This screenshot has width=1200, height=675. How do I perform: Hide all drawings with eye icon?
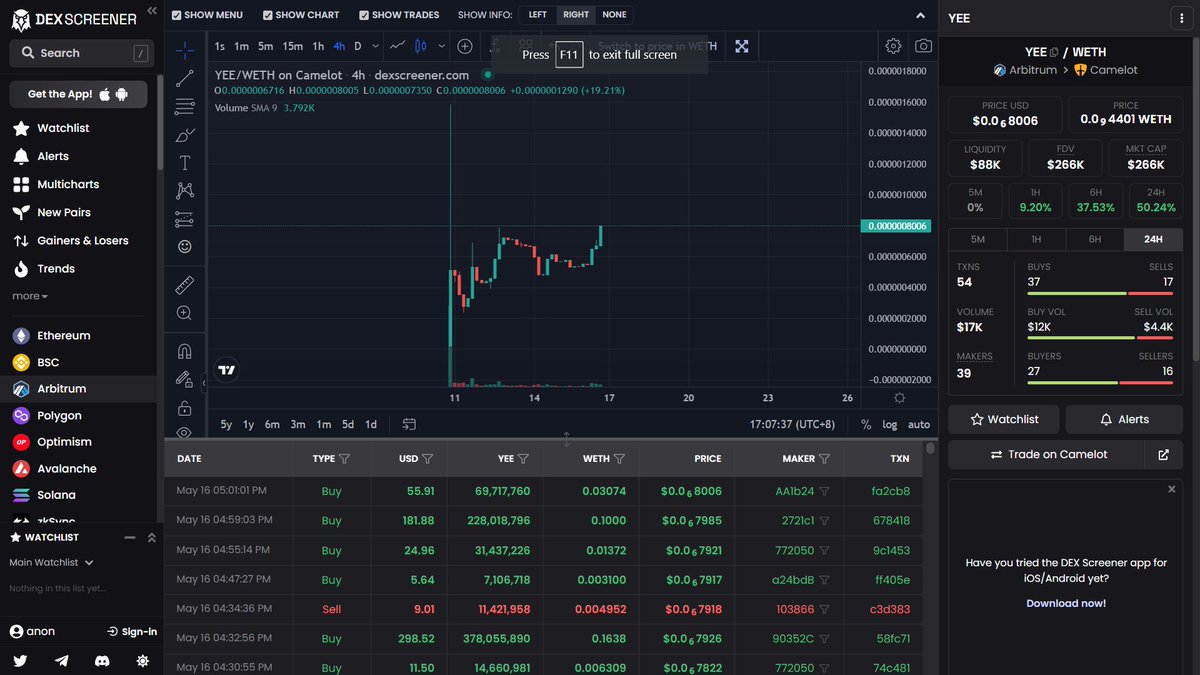pyautogui.click(x=185, y=433)
